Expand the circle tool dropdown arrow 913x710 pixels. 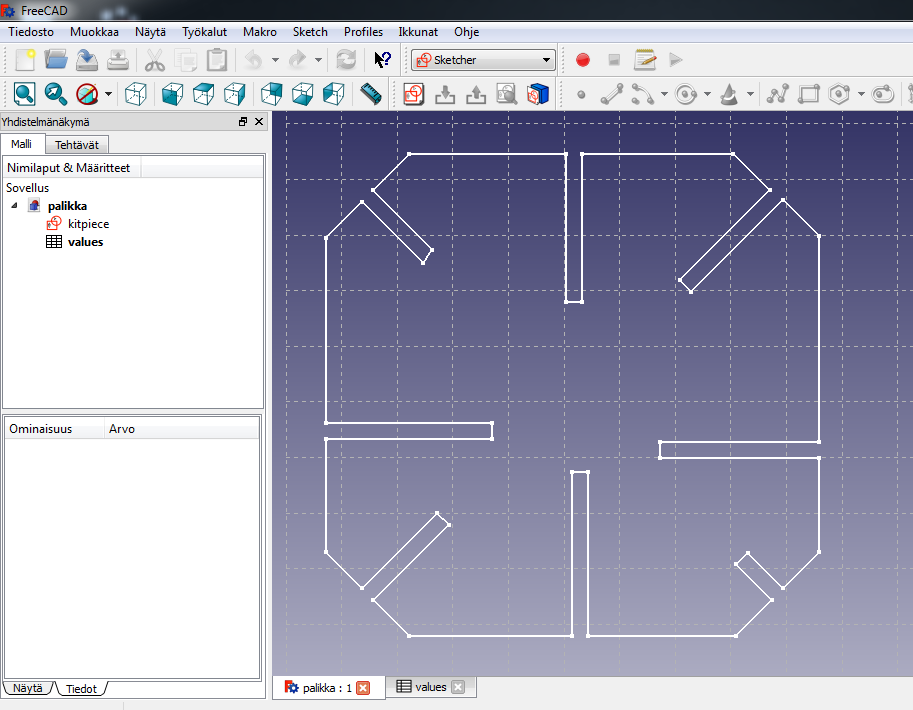[707, 94]
